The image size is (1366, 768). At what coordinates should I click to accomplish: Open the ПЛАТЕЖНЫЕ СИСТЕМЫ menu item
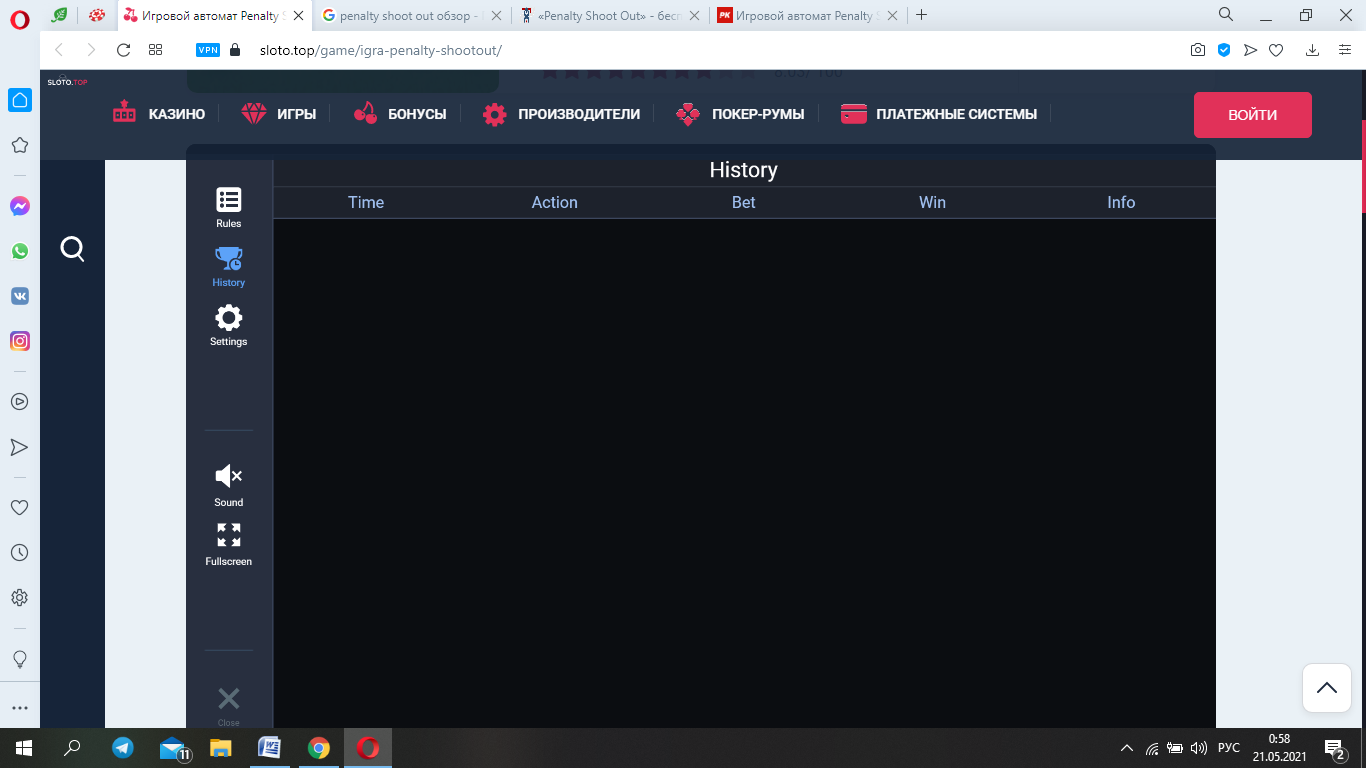point(939,114)
